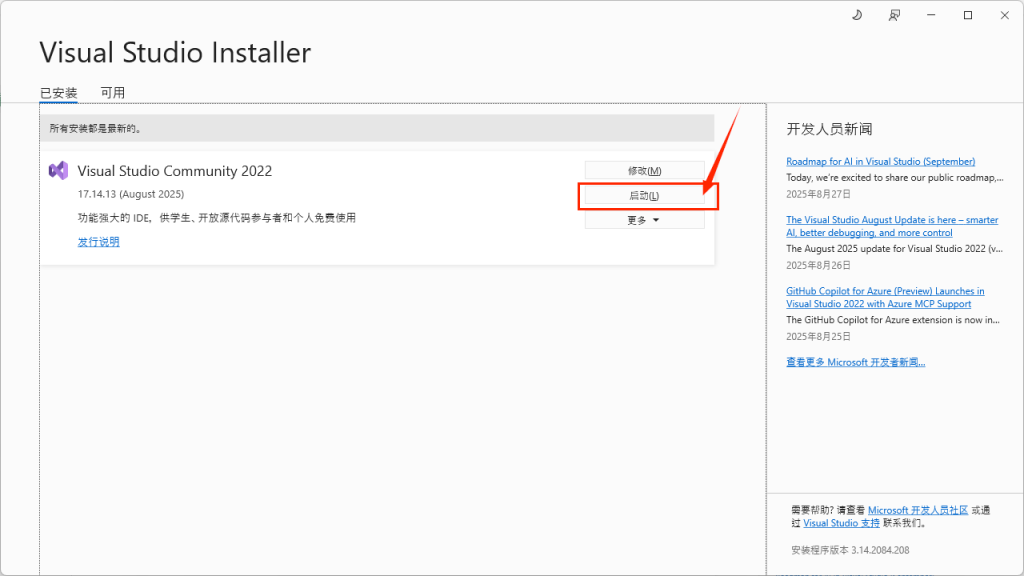Open the Roadmap for AI in Visual Studio article

pos(879,161)
